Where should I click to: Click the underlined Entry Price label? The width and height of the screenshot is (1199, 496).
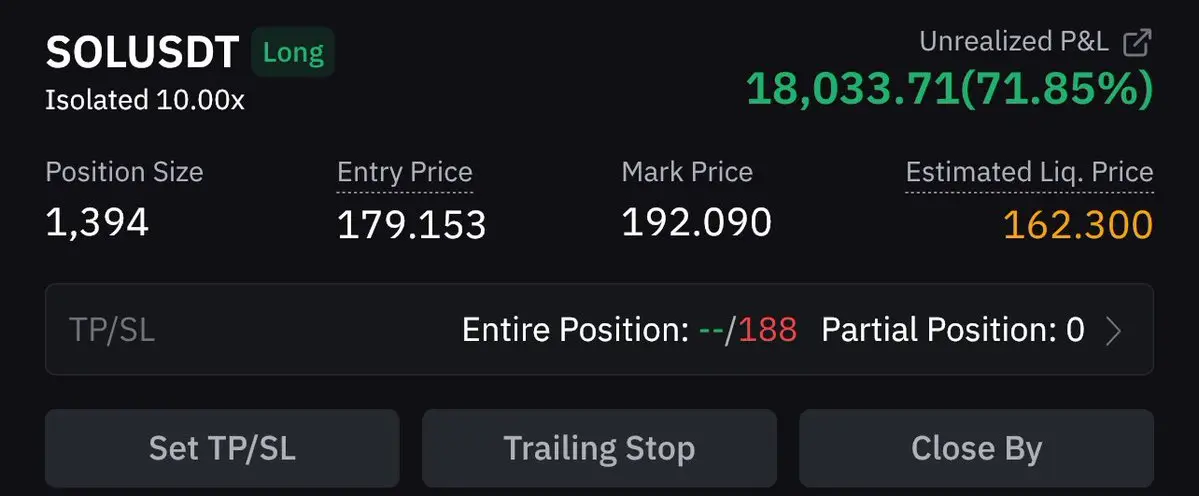pyautogui.click(x=405, y=172)
